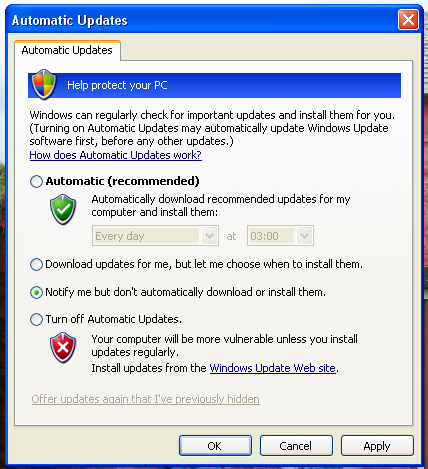
Task: Open the 03:00 time dropdown
Action: [x=280, y=236]
